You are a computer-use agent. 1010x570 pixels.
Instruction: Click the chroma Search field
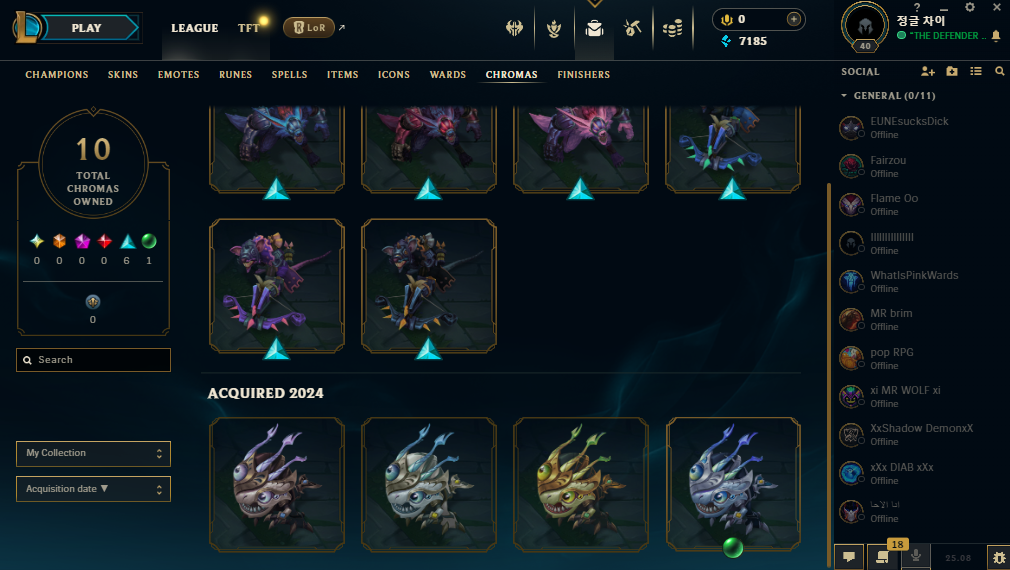(x=93, y=360)
